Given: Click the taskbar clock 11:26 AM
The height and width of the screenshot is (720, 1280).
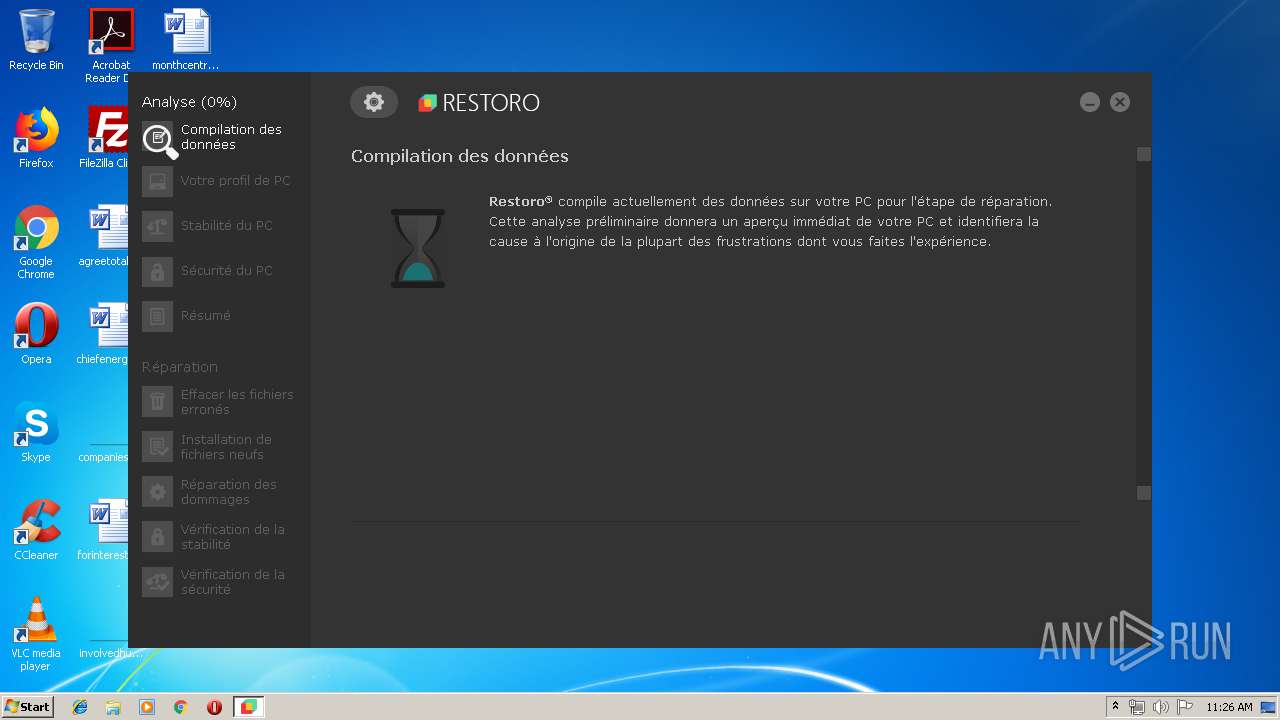Looking at the screenshot, I should pos(1229,707).
